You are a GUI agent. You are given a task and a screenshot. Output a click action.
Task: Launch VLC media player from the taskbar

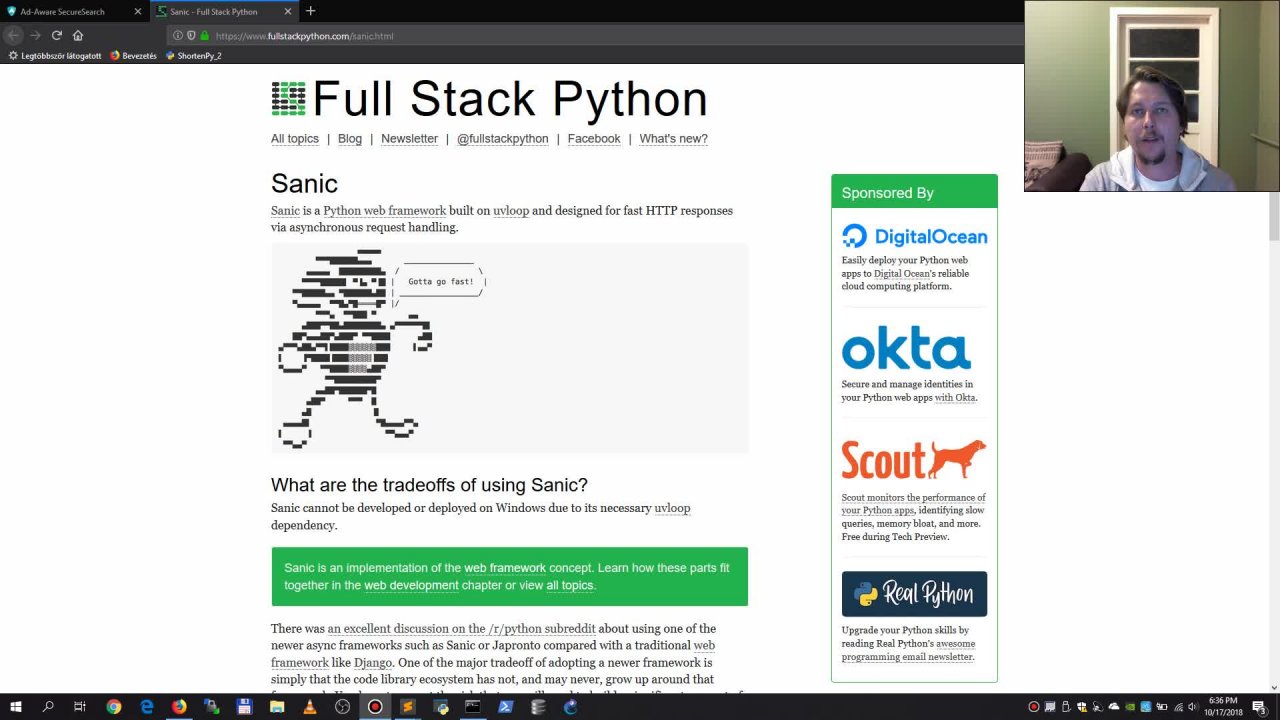[x=310, y=706]
